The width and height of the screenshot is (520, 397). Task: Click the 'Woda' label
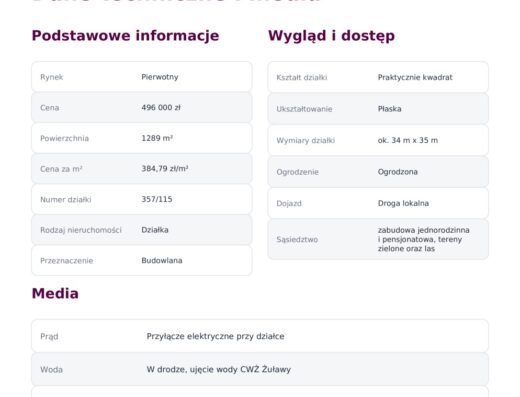coord(51,370)
